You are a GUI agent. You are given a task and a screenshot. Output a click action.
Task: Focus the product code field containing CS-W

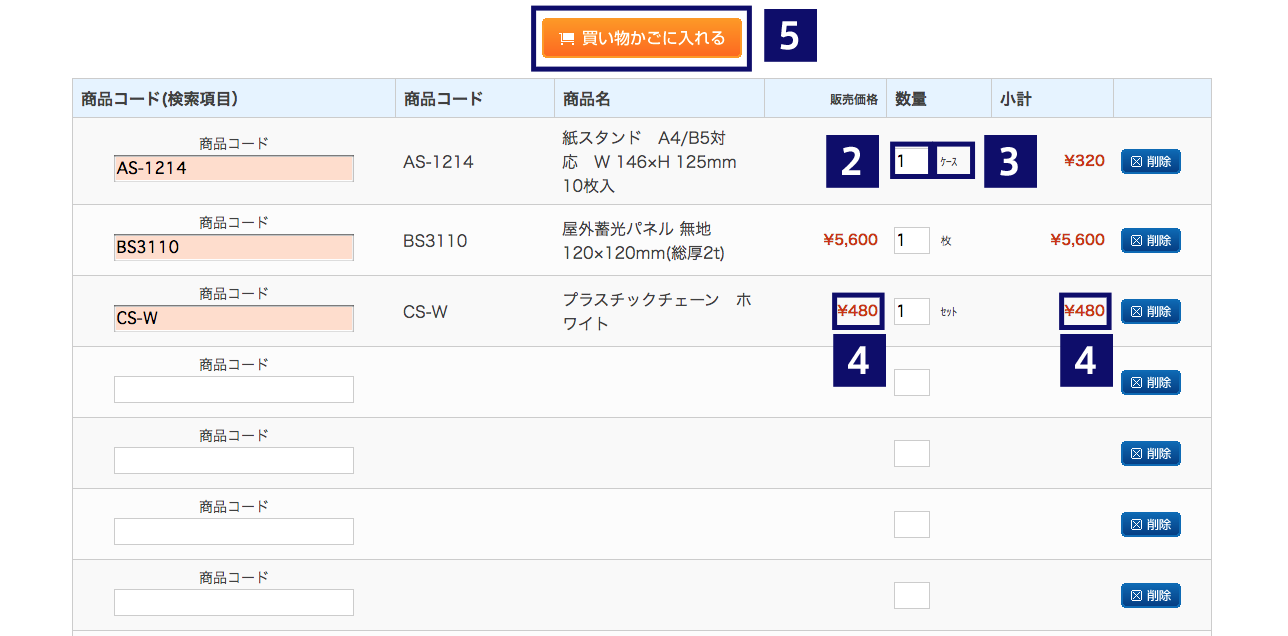[234, 318]
